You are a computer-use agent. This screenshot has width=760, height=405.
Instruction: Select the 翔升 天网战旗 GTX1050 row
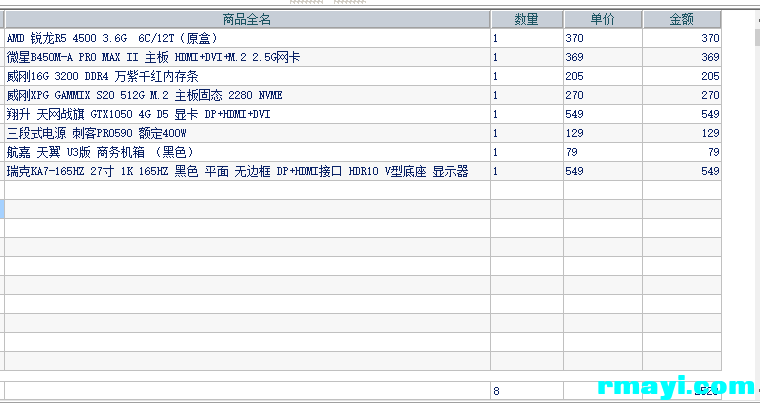coord(363,114)
